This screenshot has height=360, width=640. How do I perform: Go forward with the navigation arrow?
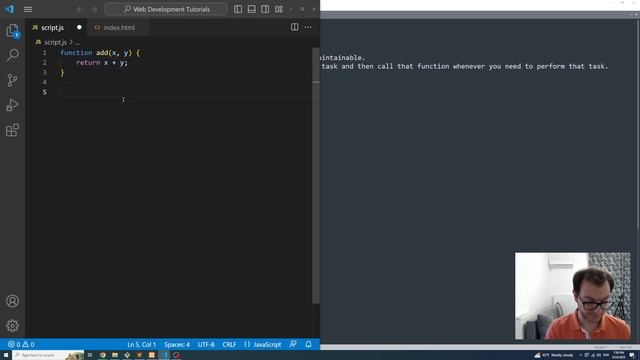click(94, 9)
